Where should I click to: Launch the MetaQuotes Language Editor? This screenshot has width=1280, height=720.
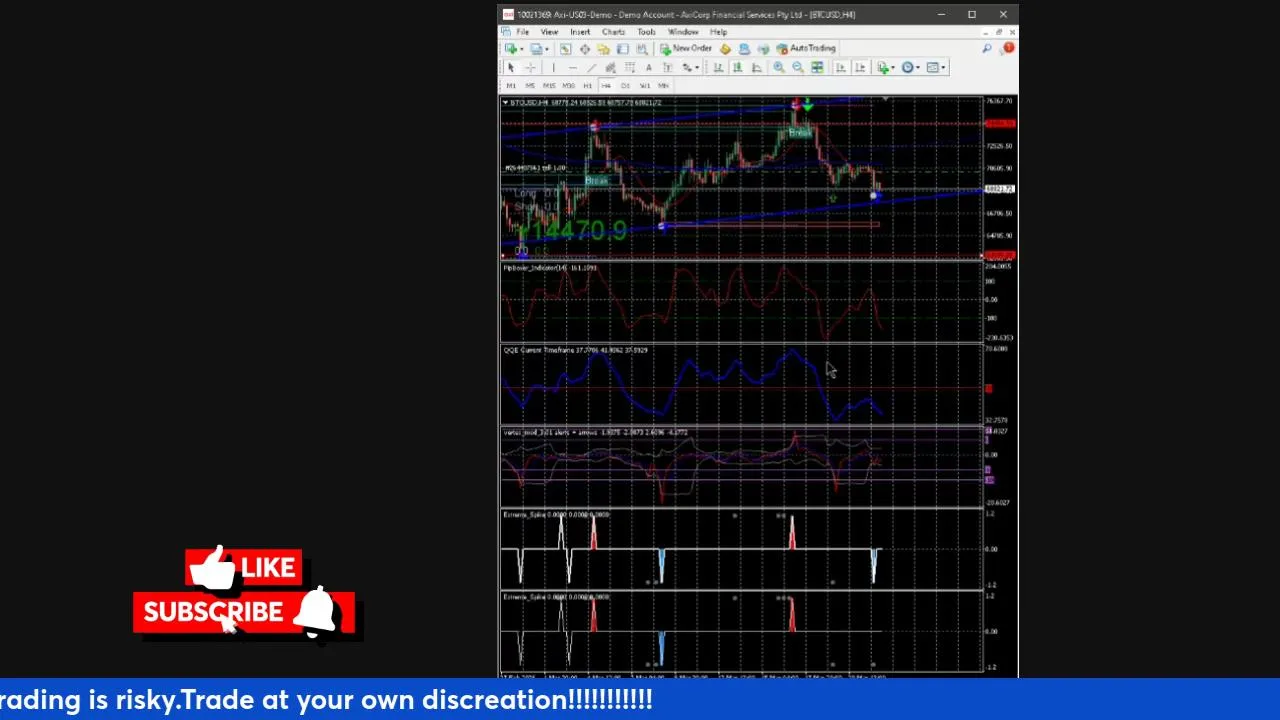tap(725, 49)
